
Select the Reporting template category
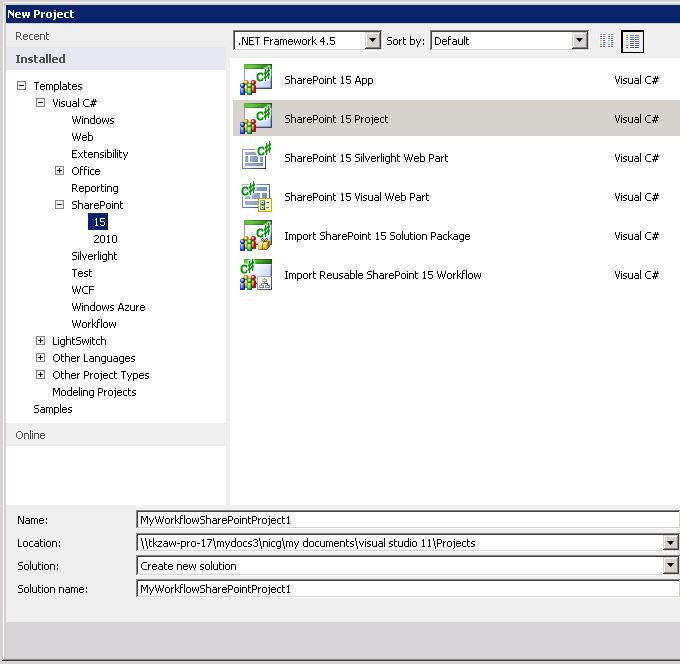pyautogui.click(x=95, y=188)
